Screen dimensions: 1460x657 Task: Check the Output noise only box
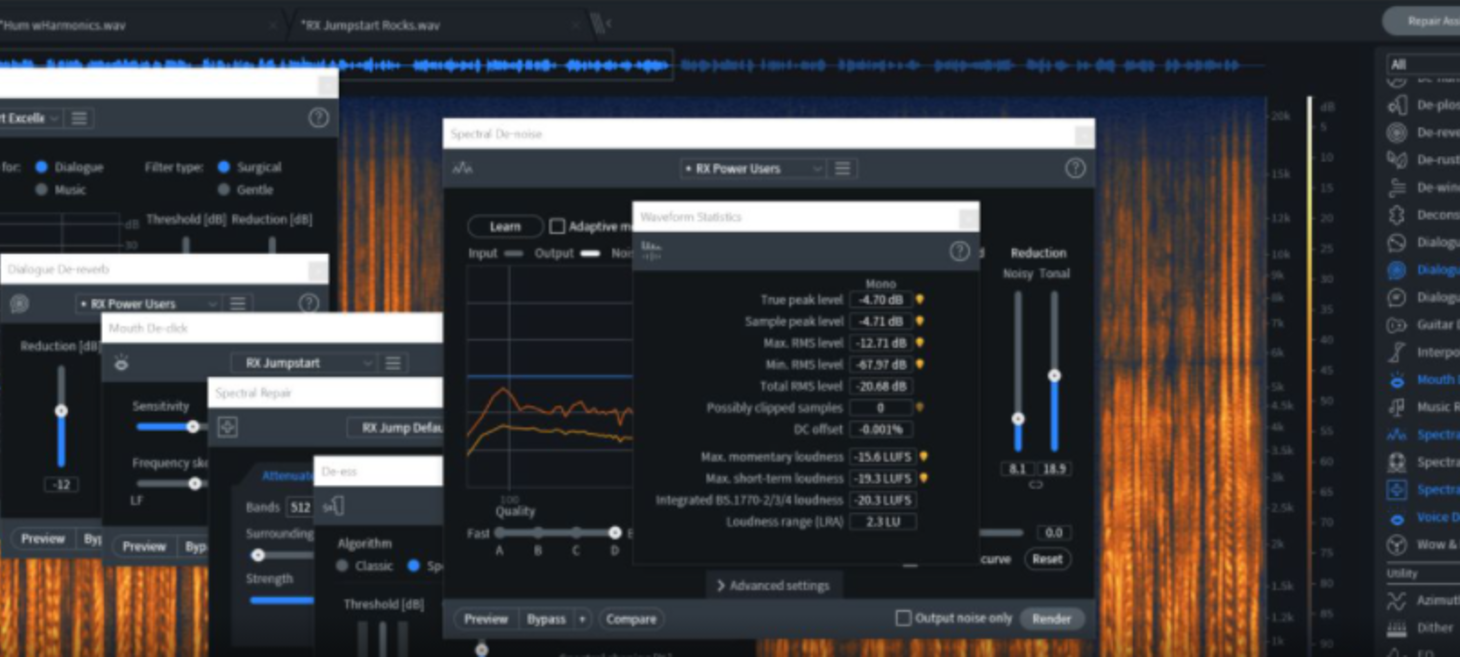[903, 618]
